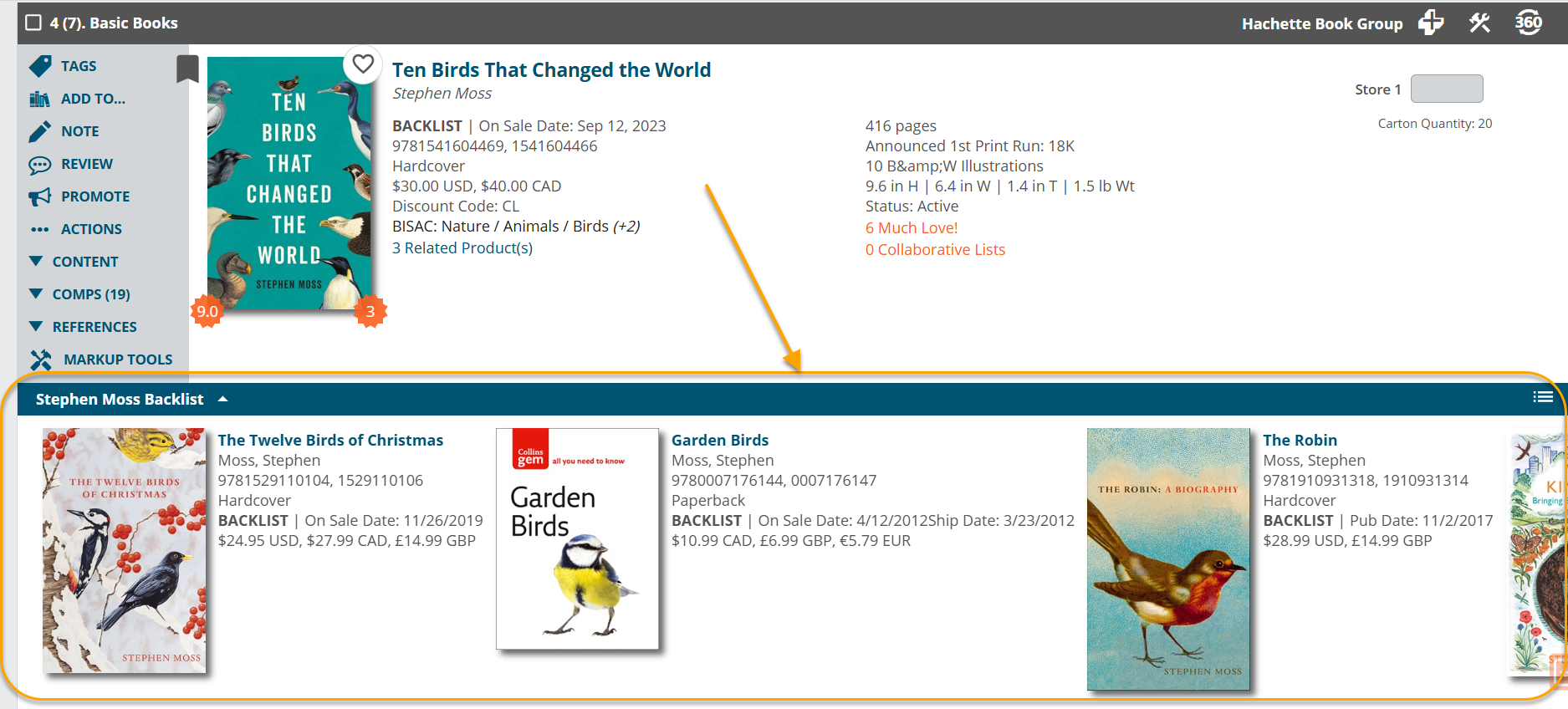Switch backlist to list view icon
Screen dimensions: 1568x709
coord(1543,397)
